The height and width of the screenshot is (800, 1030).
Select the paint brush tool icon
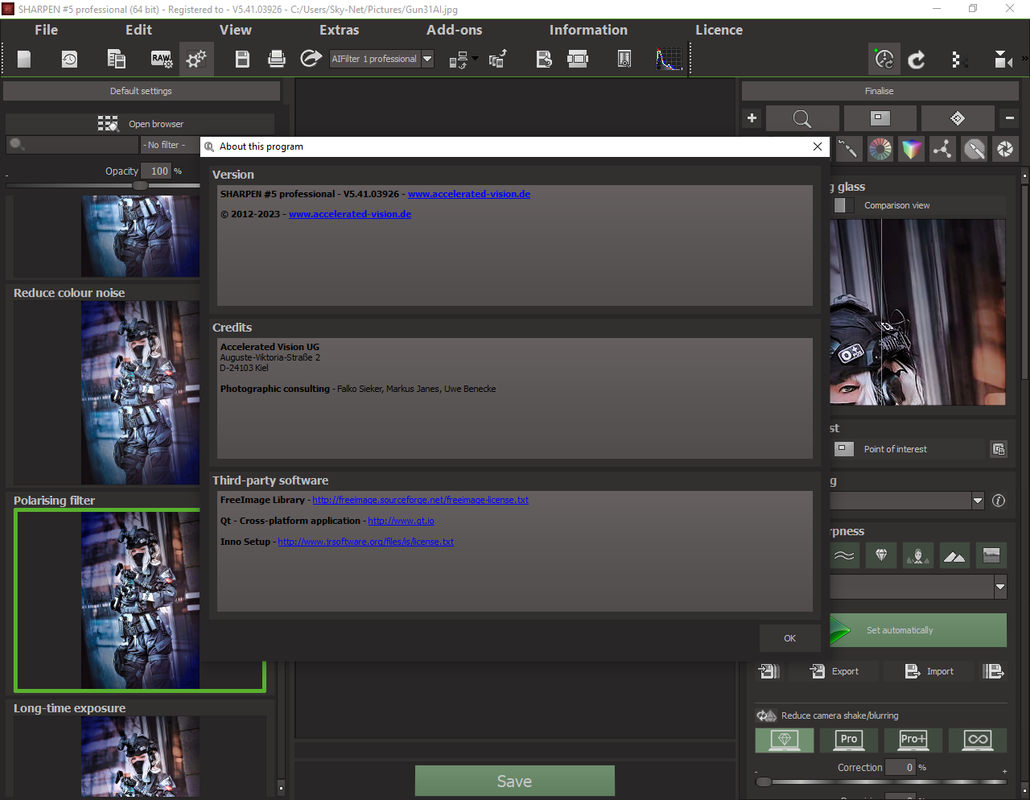(x=847, y=149)
